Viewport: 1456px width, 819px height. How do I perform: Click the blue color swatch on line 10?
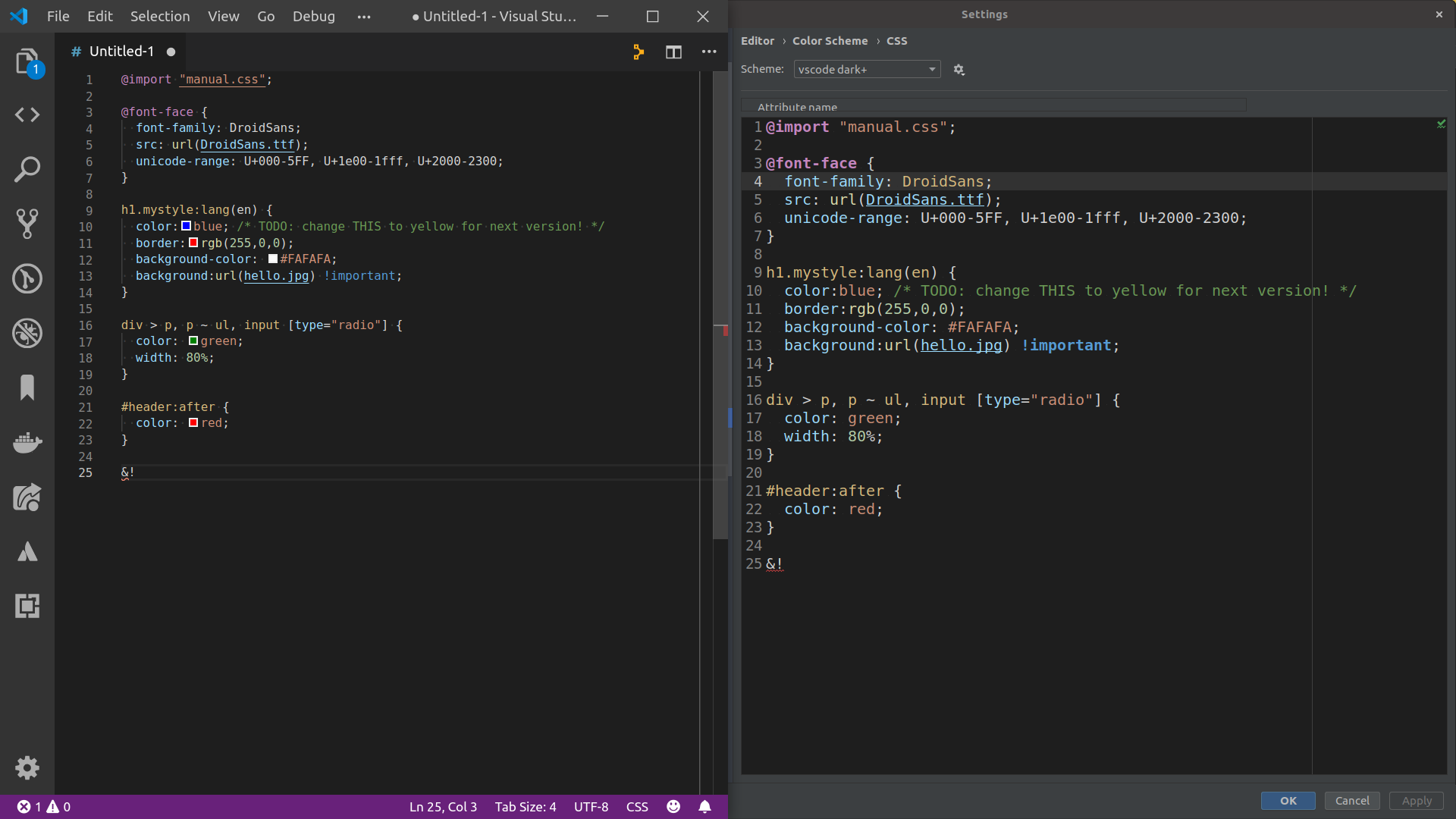(186, 226)
